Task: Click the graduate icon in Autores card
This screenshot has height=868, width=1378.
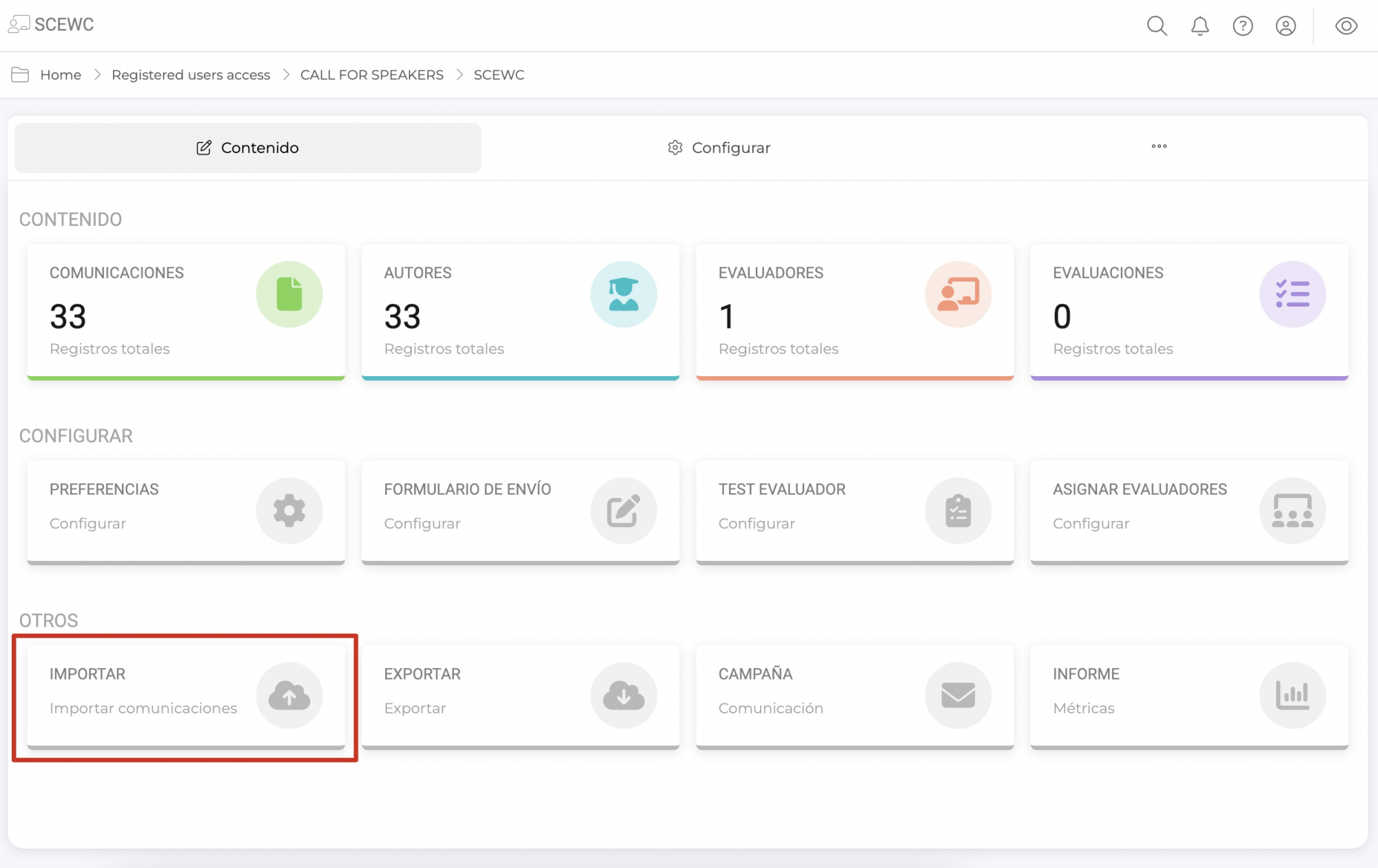Action: tap(624, 294)
